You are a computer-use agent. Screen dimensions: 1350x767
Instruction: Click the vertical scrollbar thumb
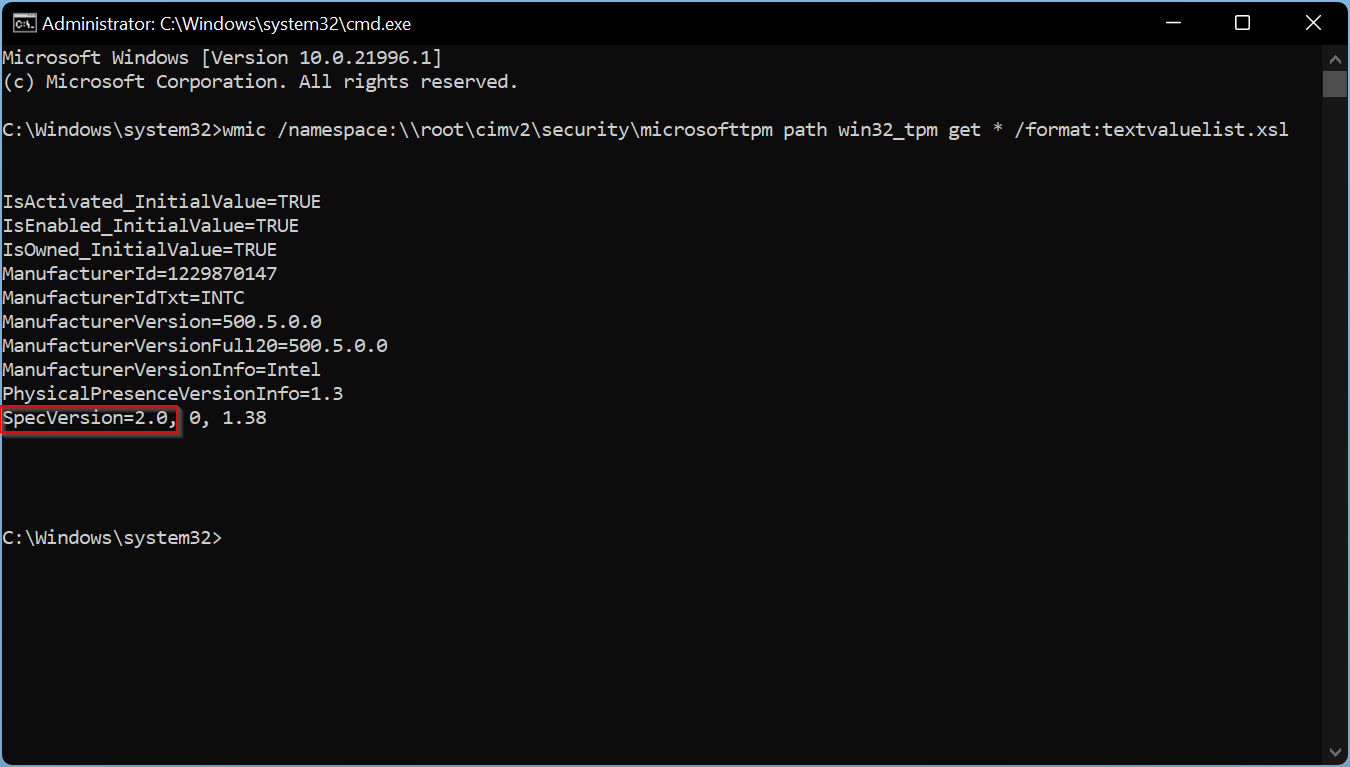1335,83
